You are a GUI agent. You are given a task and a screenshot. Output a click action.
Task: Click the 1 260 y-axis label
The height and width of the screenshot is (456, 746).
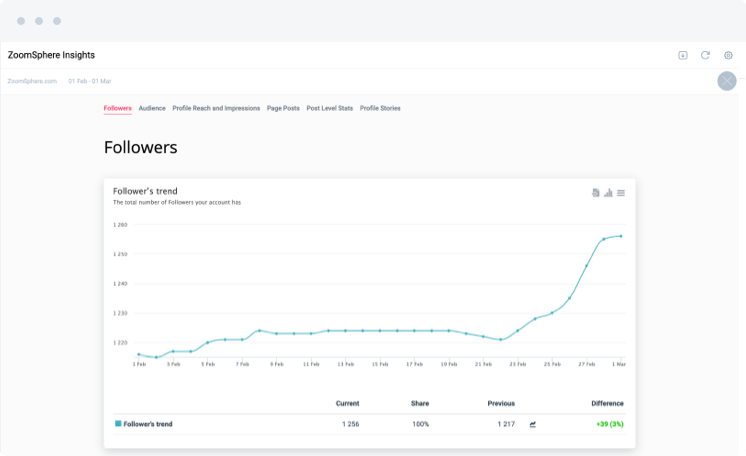click(120, 225)
